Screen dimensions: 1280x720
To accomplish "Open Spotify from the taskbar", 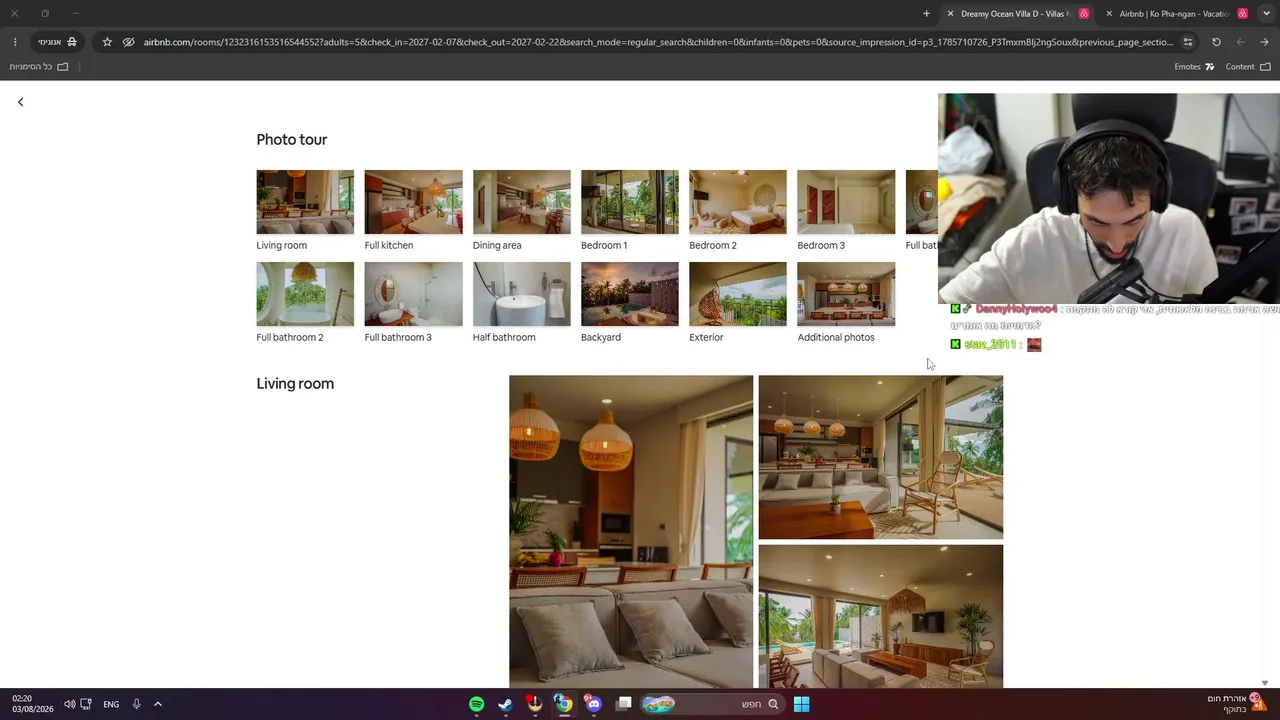I will point(477,704).
